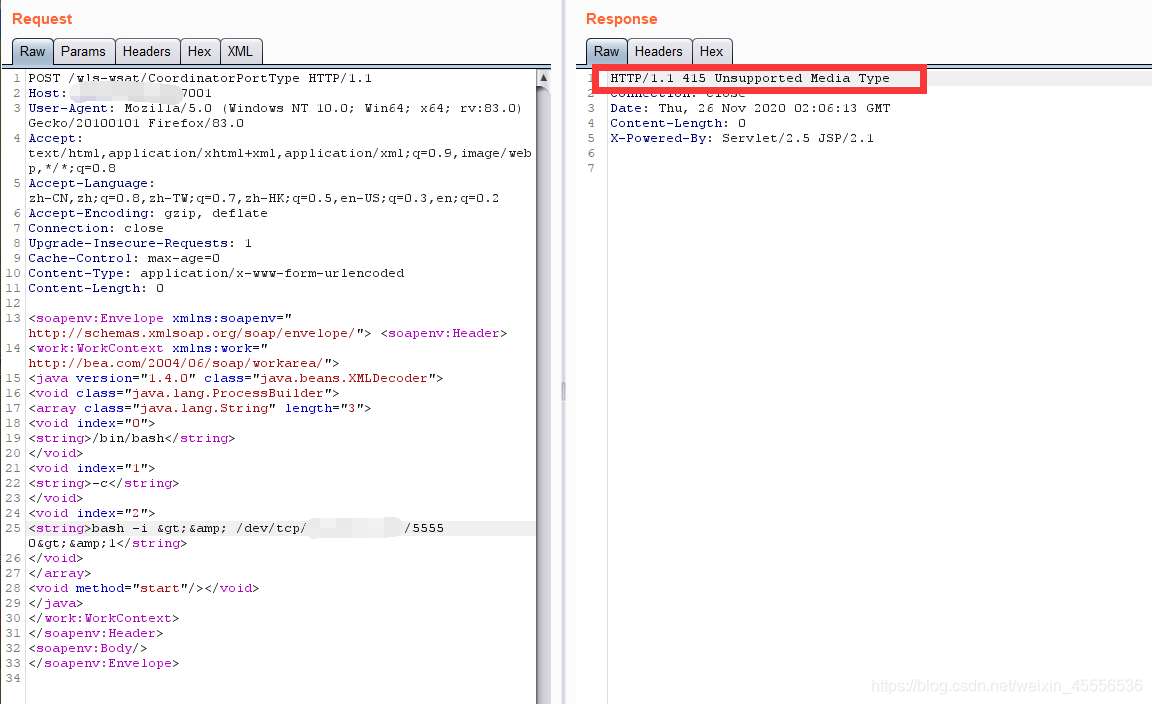Click the response Content-Length: 0 line

point(677,123)
